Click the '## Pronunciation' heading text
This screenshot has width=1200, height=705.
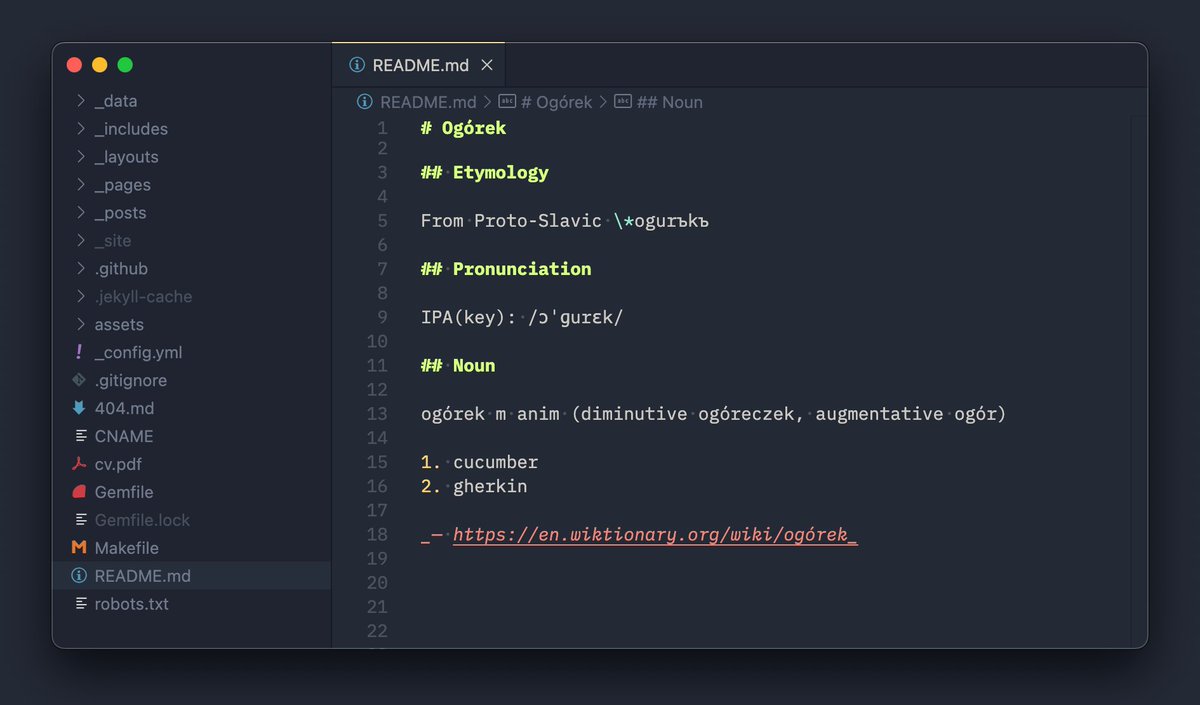click(506, 269)
